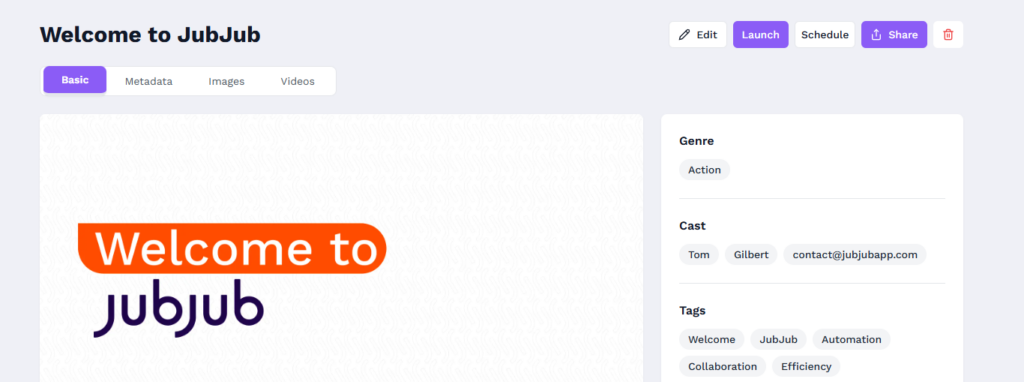Select the Videos tab
The width and height of the screenshot is (1024, 382).
298,82
